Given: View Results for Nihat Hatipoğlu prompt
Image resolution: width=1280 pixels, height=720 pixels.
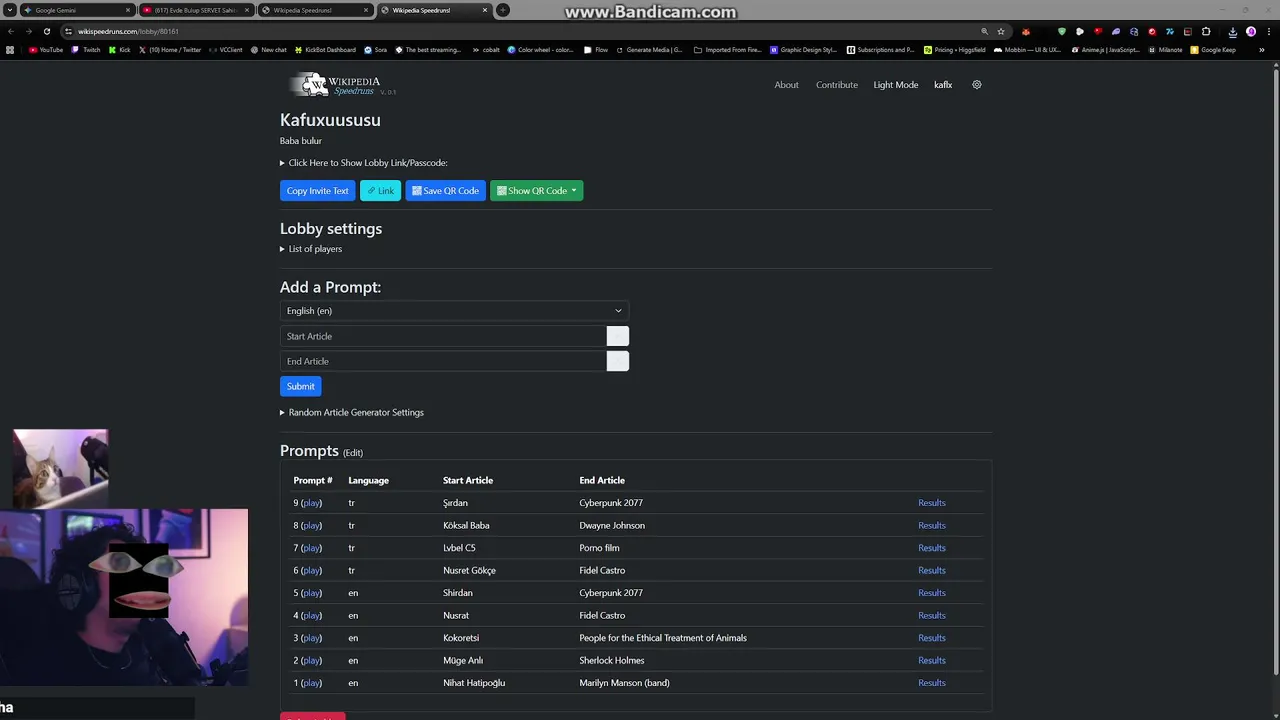Looking at the screenshot, I should click(x=932, y=683).
